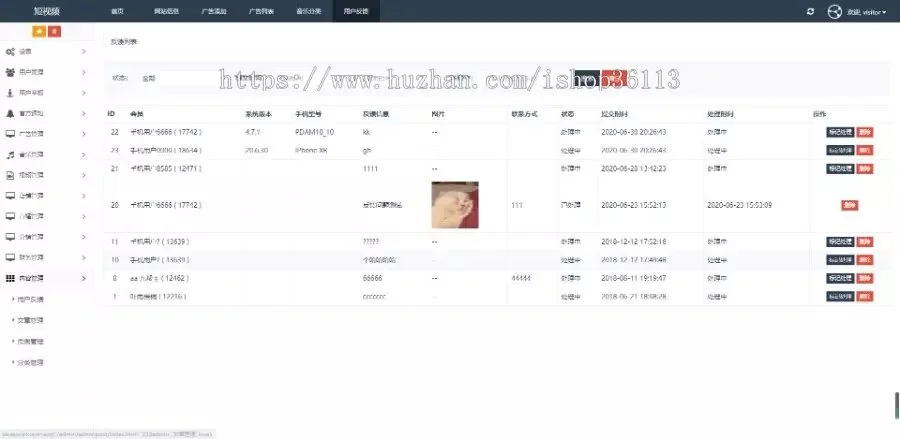The height and width of the screenshot is (439, 900).
Task: Open the visitor account dropdown
Action: pyautogui.click(x=867, y=12)
